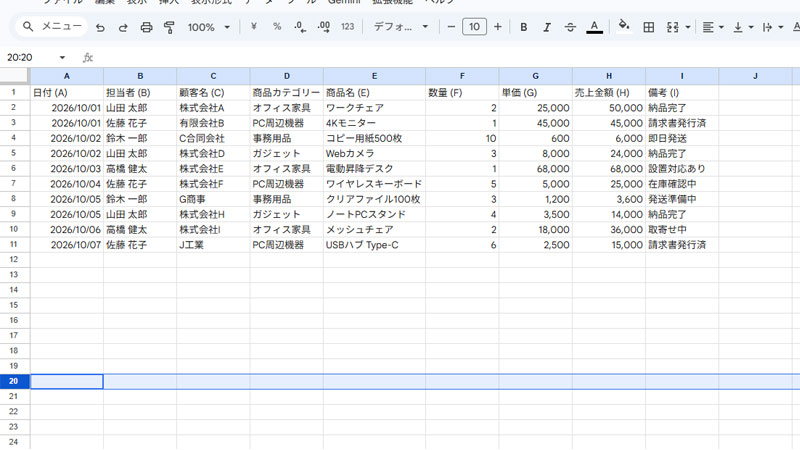
Task: Toggle bold formatting
Action: pos(523,27)
